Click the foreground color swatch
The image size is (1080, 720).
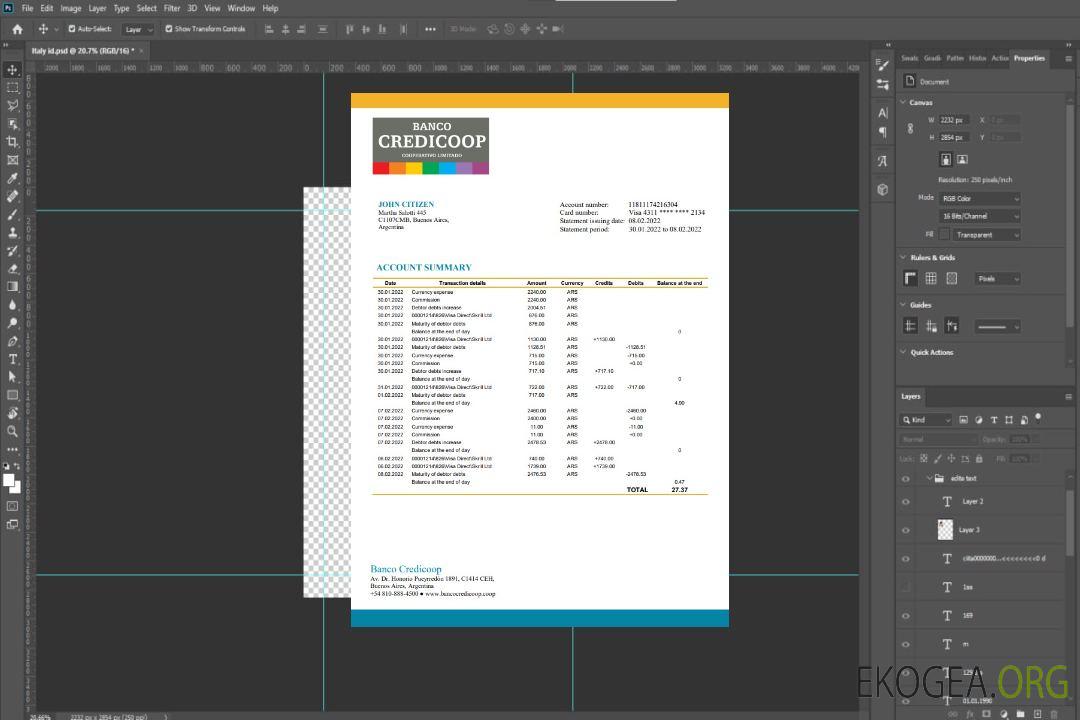pyautogui.click(x=9, y=481)
